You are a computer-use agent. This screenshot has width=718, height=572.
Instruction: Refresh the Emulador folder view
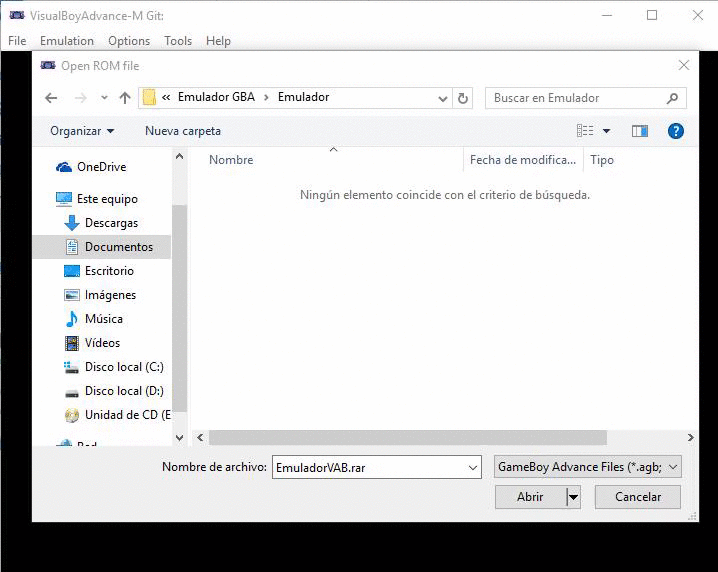tap(463, 98)
